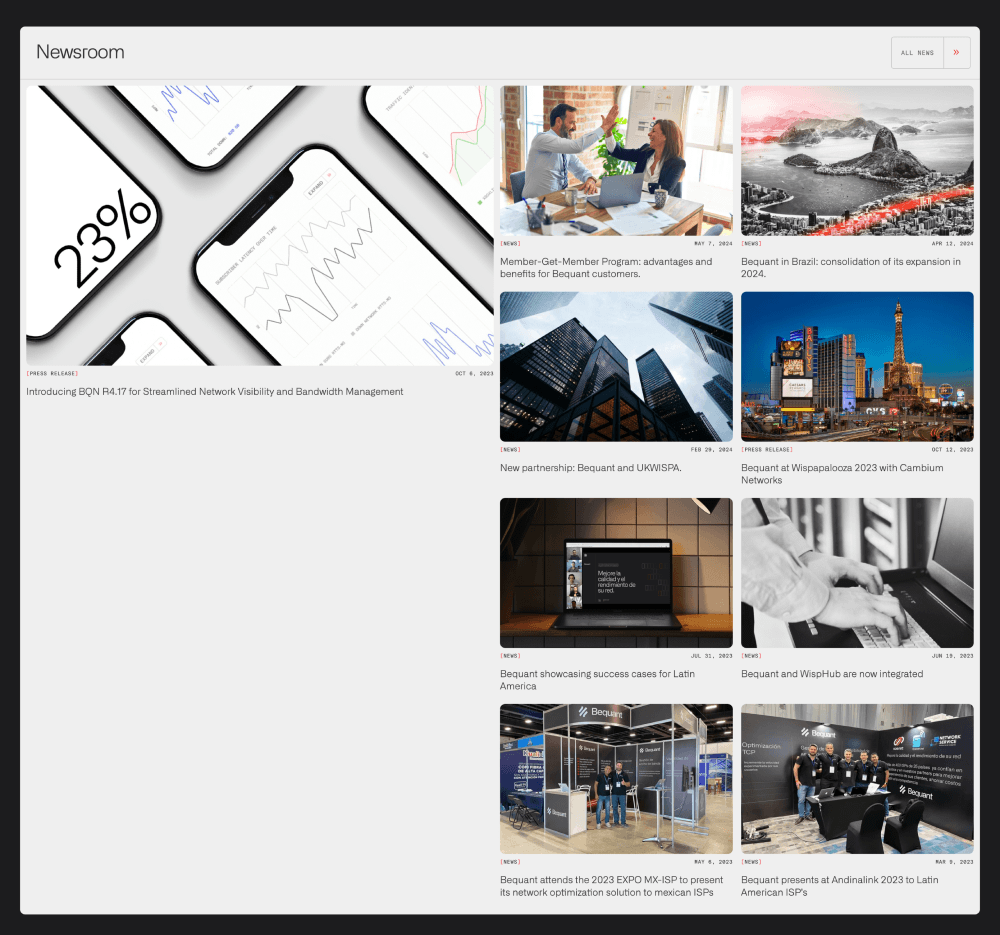Click the MAY 6, 2023 date label
The width and height of the screenshot is (1000, 935).
click(x=713, y=862)
